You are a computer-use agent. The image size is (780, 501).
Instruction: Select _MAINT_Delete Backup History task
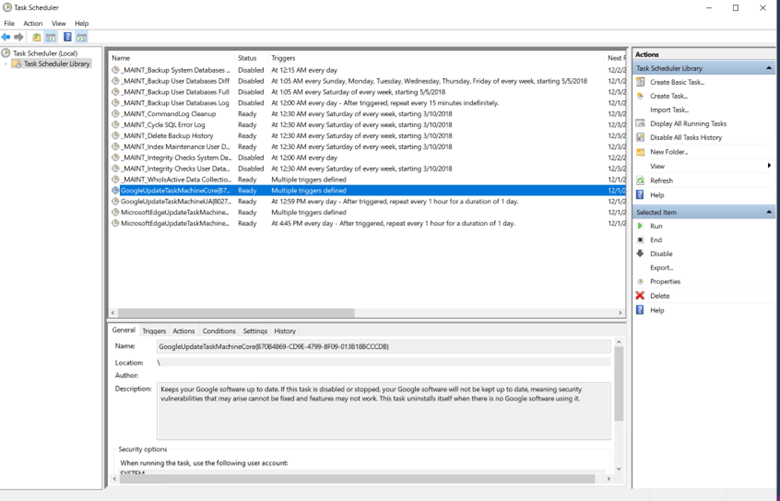point(368,136)
